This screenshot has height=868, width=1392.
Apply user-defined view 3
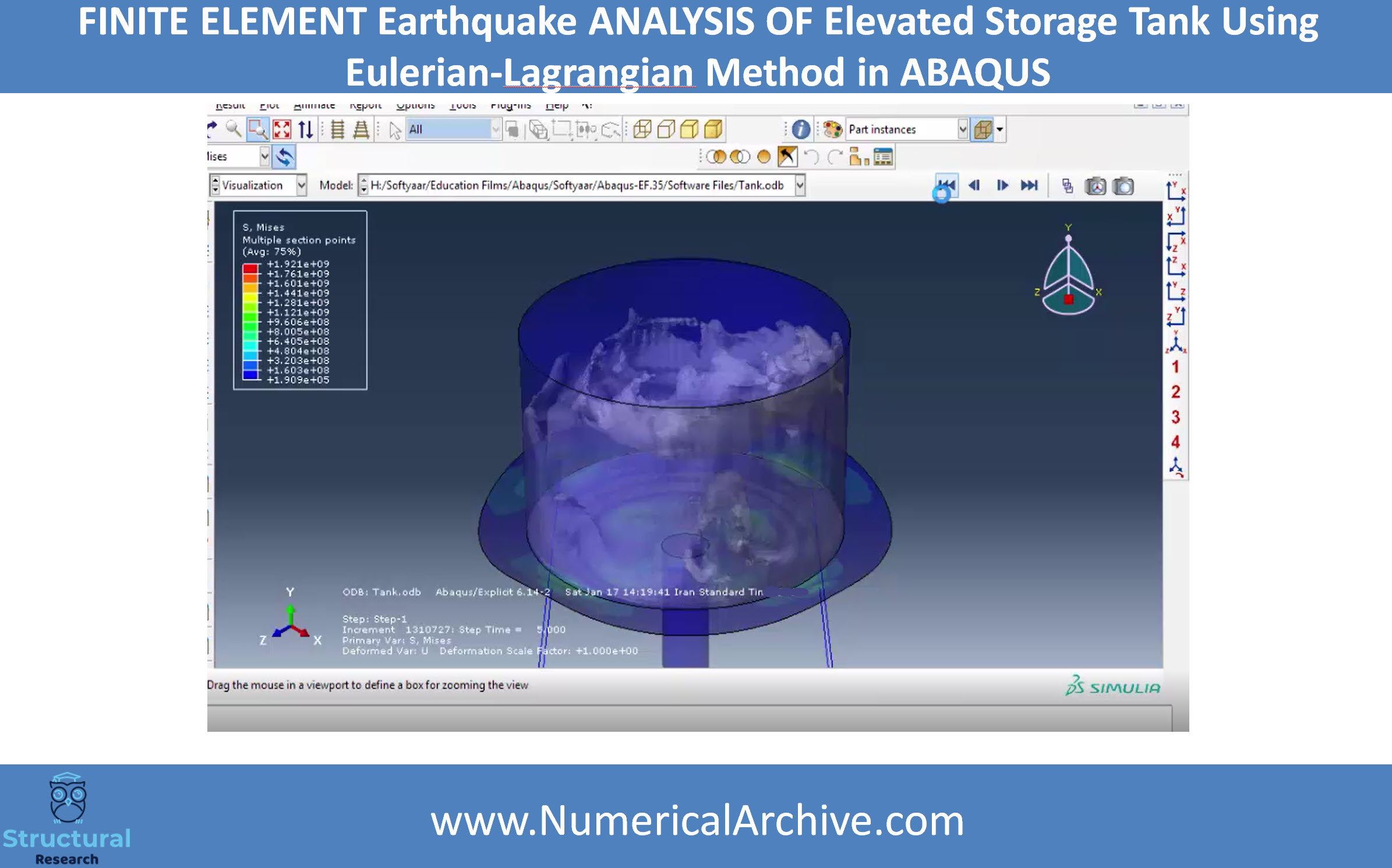(1175, 417)
